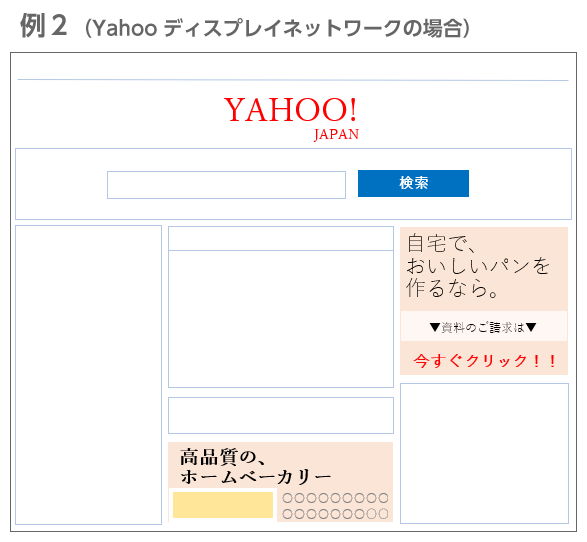Click the short wide empty box below center panel

coord(281,415)
